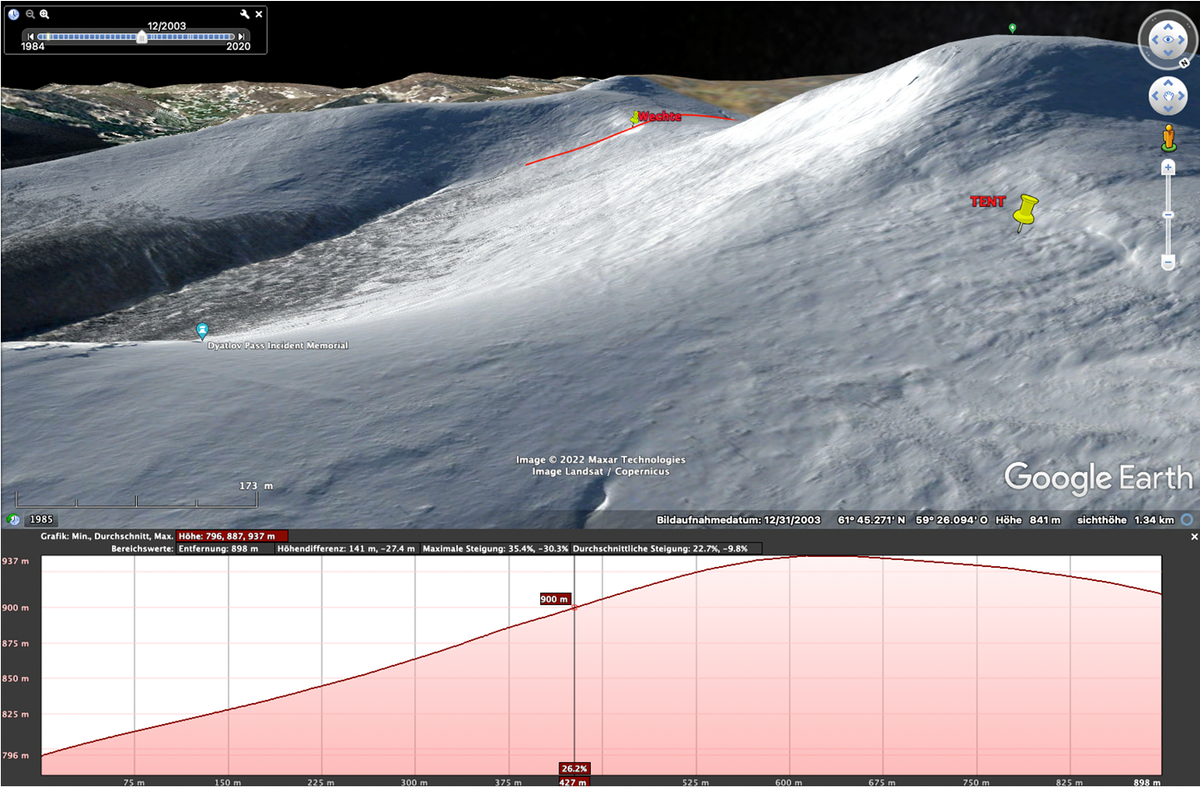Step to next imagery date
Image resolution: width=1200 pixels, height=788 pixels.
243,37
